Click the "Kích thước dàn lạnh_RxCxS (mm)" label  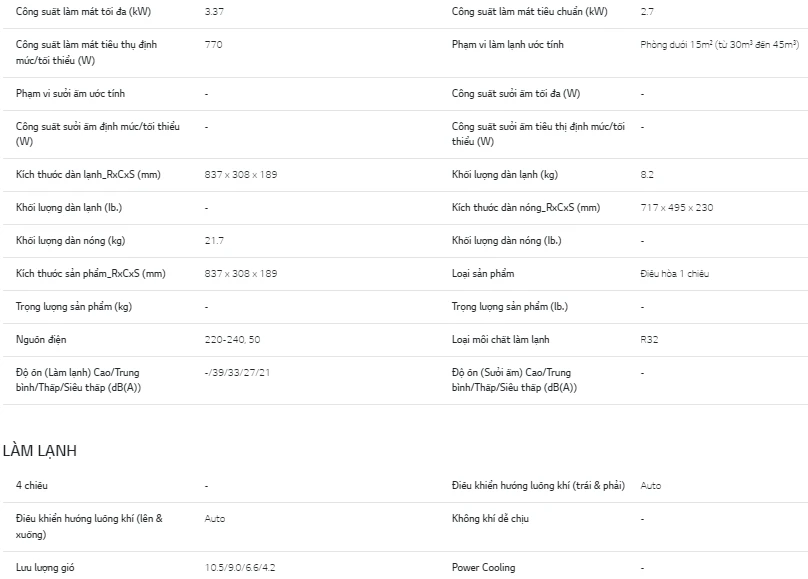[x=88, y=175]
